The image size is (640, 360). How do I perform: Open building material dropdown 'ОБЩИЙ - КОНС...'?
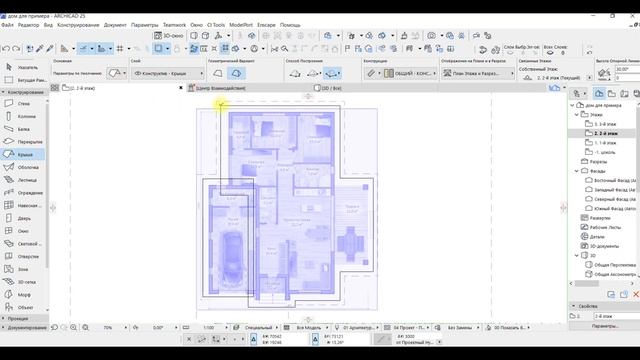point(410,73)
